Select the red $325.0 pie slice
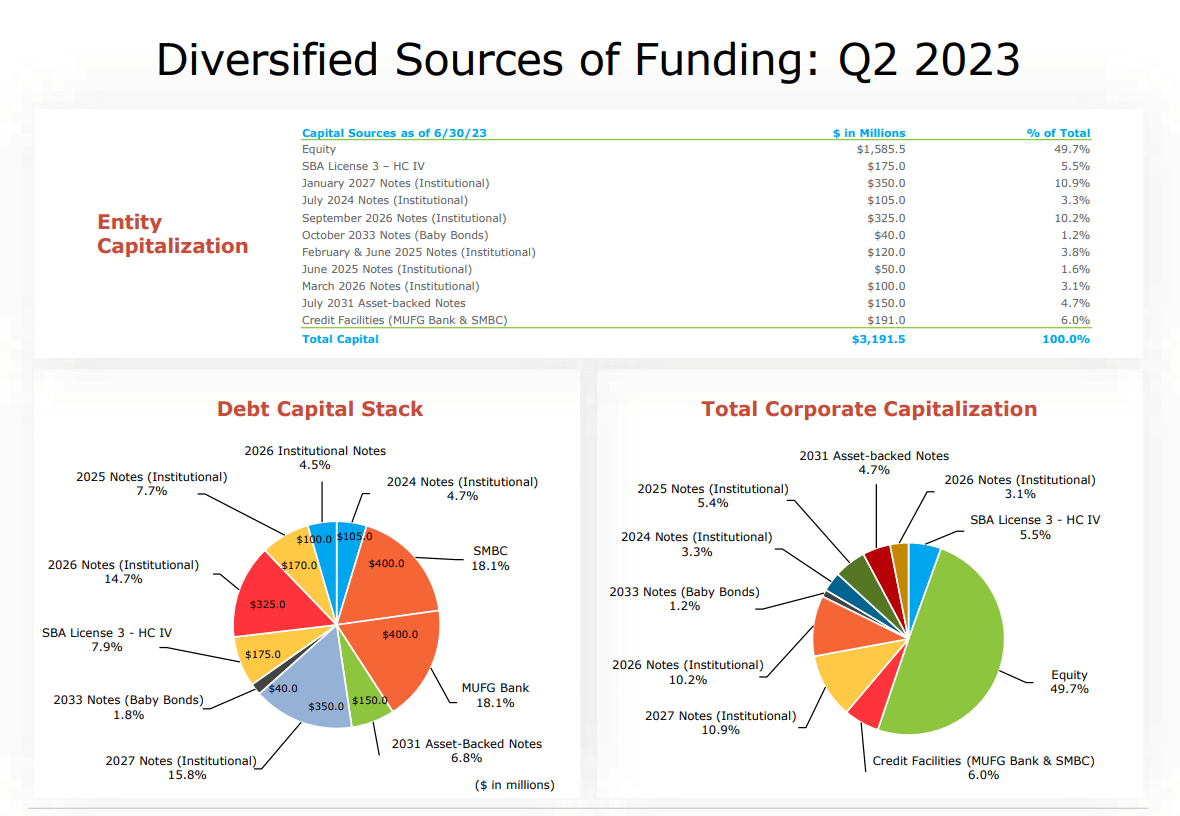 (271, 598)
